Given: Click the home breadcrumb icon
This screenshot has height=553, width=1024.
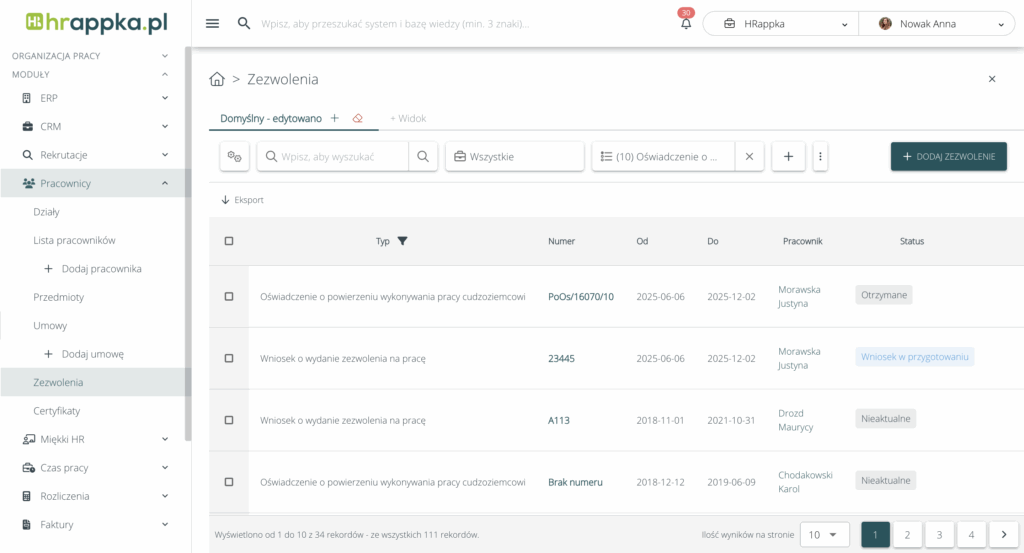Looking at the screenshot, I should coord(217,79).
